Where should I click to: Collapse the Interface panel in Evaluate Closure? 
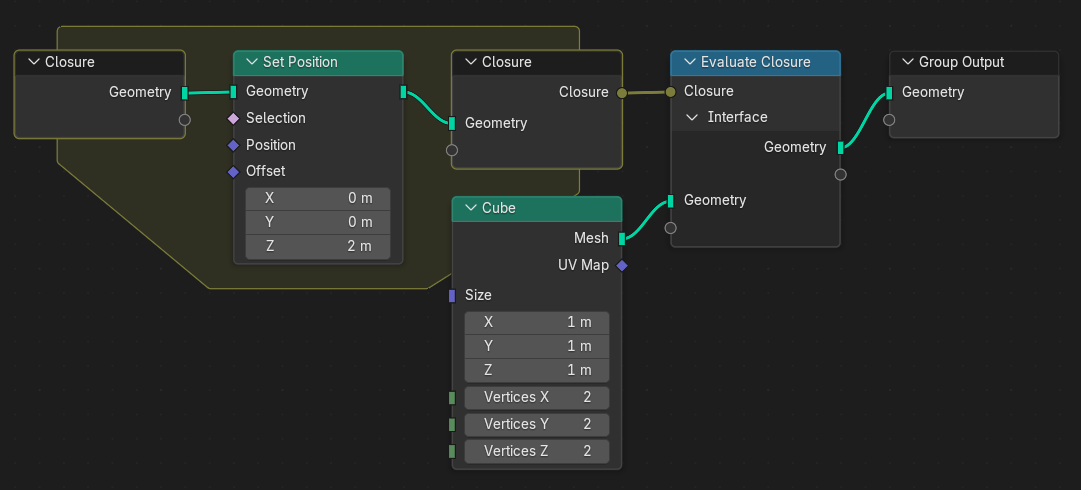coord(692,117)
